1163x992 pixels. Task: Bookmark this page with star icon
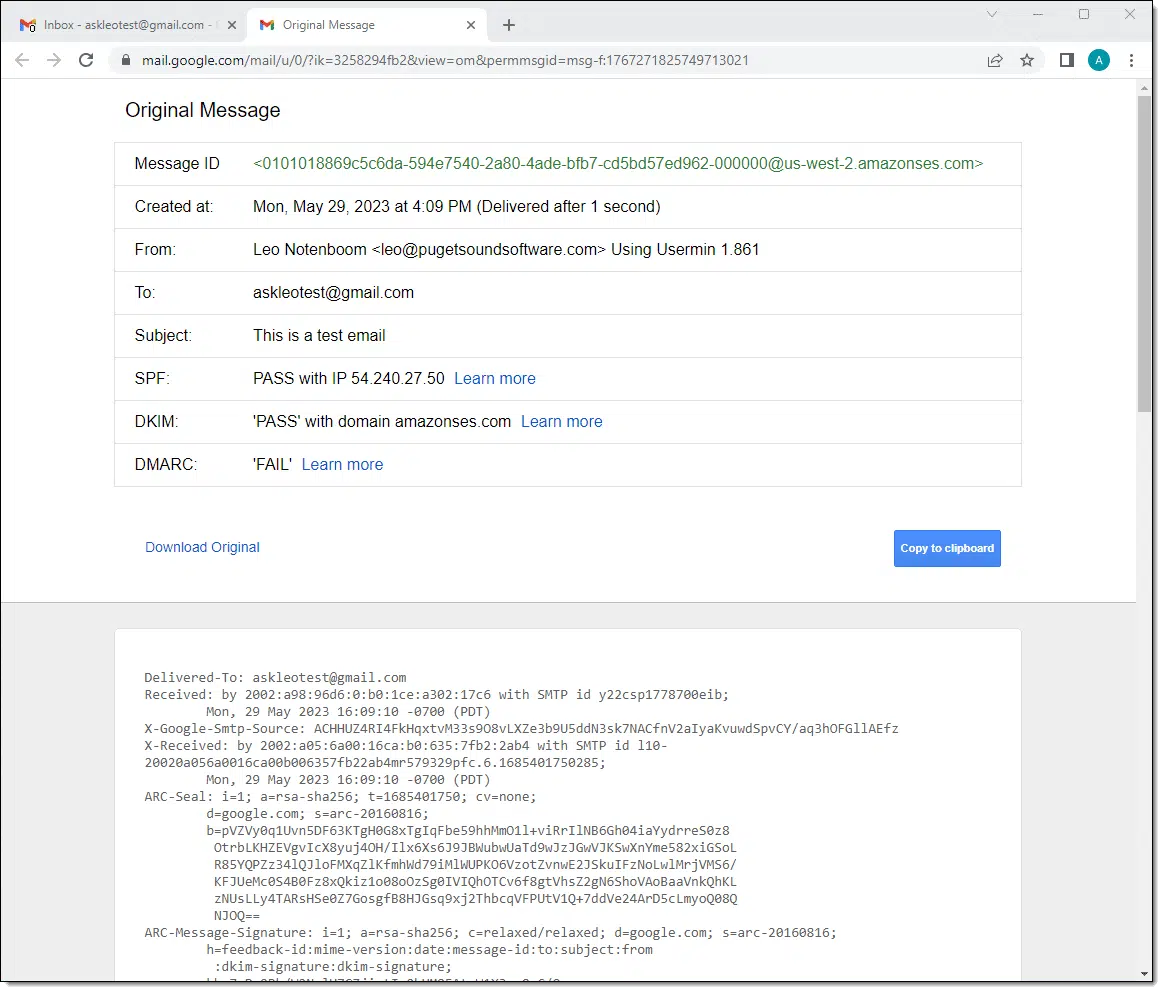1027,60
